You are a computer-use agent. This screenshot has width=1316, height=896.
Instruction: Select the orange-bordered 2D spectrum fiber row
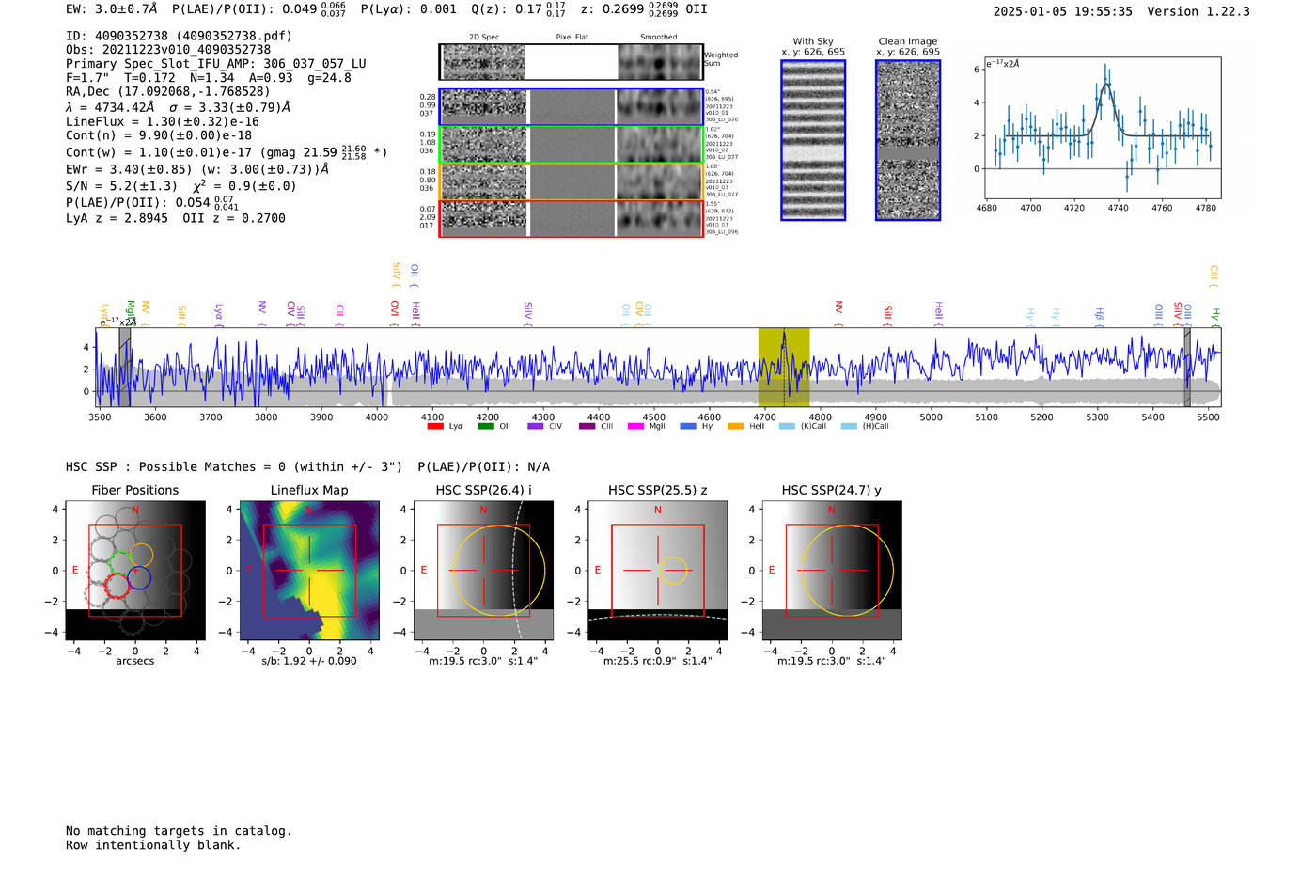[x=571, y=181]
